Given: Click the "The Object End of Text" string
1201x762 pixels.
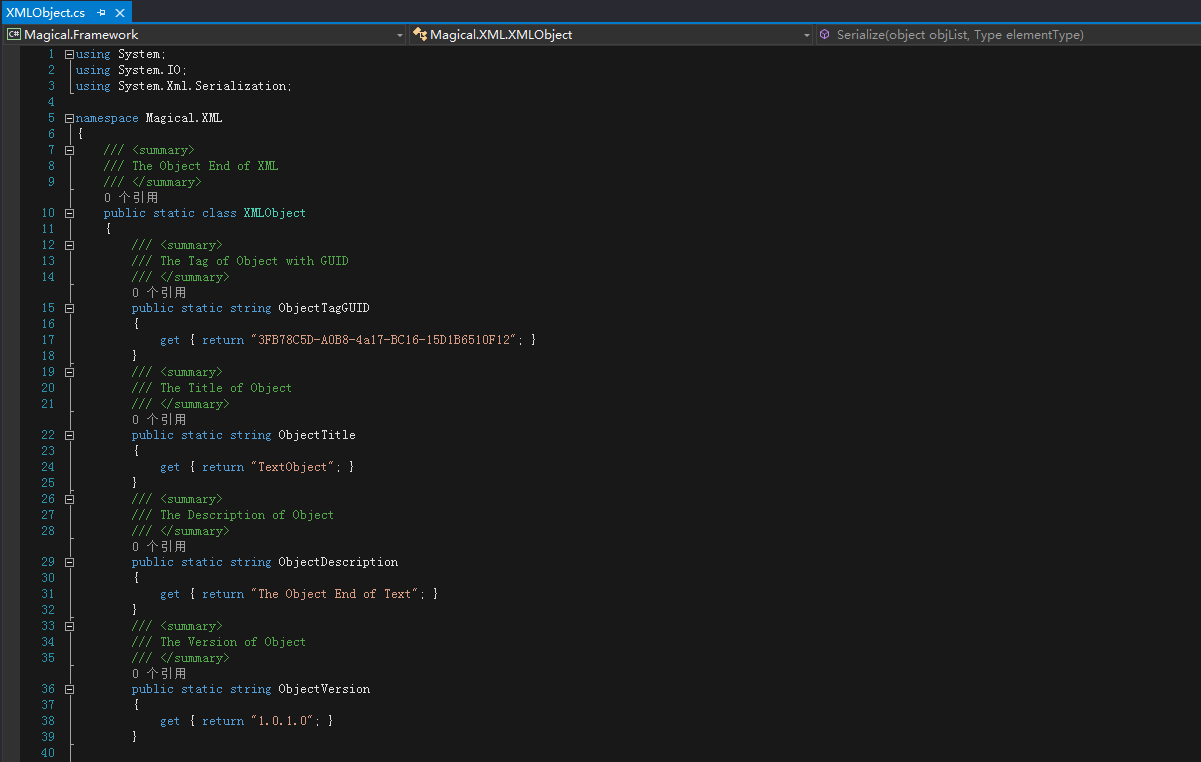Looking at the screenshot, I should [x=337, y=594].
